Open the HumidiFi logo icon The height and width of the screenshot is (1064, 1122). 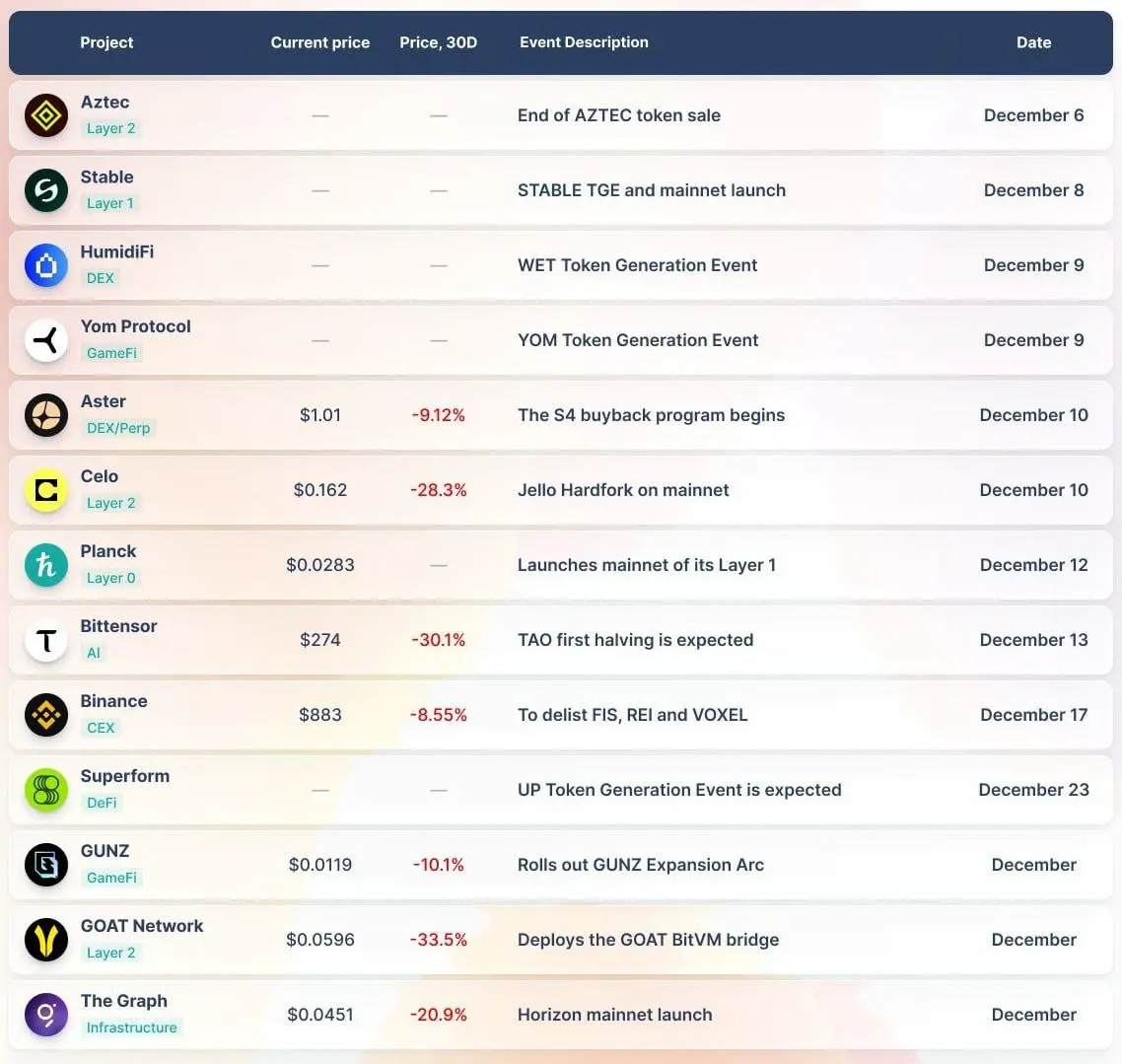tap(46, 265)
